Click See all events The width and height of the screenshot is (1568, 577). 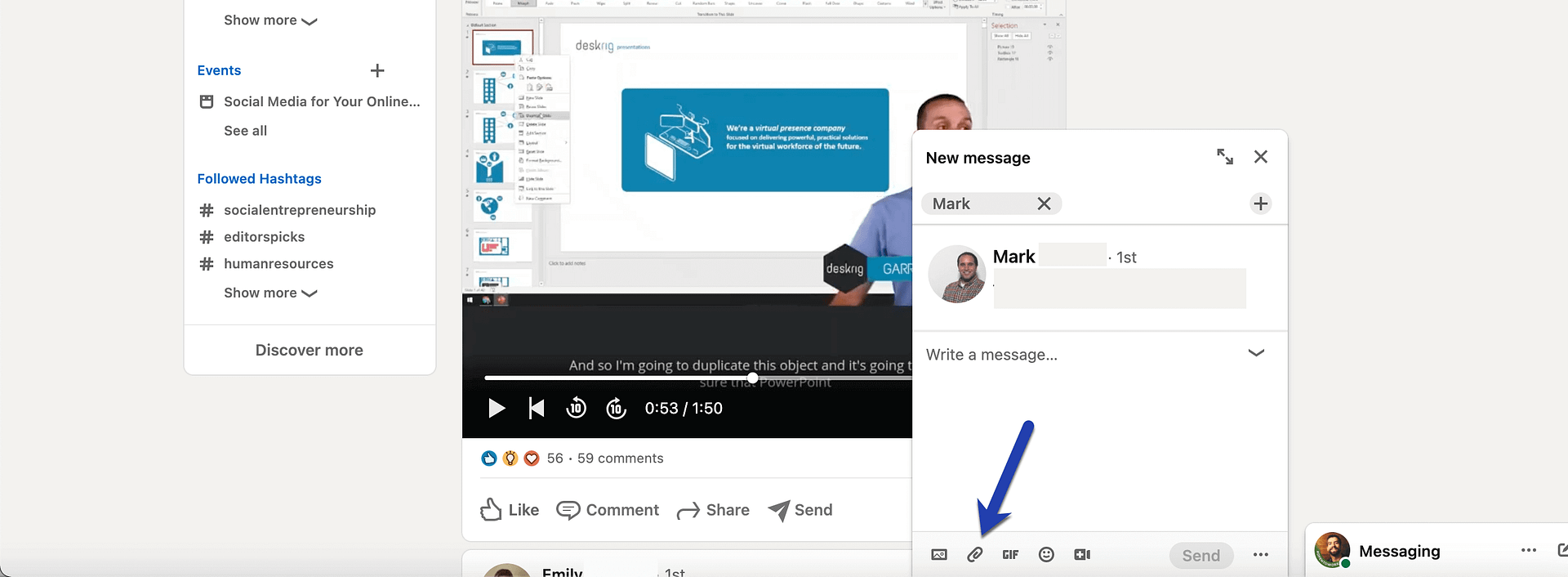coord(245,131)
